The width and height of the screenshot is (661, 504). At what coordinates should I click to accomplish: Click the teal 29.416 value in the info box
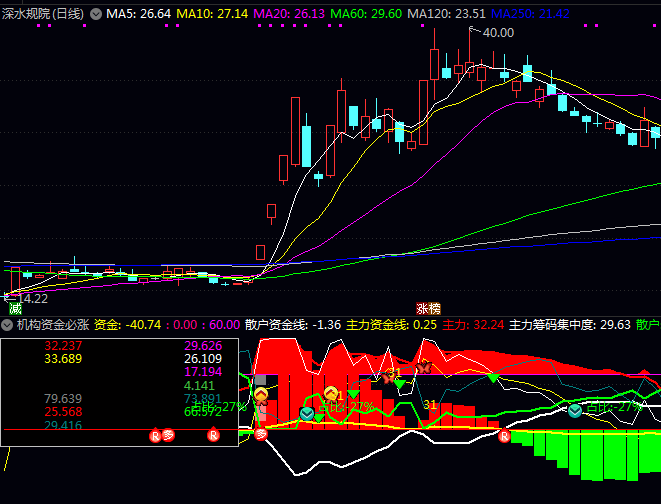click(63, 425)
